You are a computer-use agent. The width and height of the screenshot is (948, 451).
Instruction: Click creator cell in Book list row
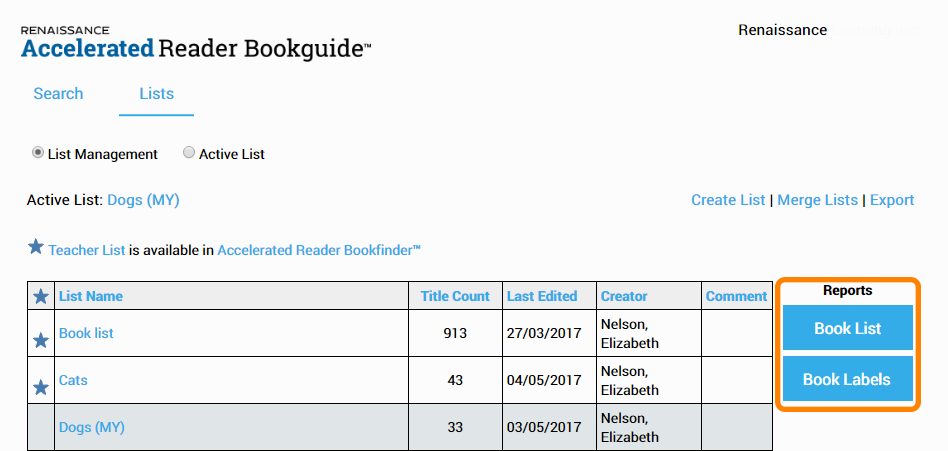[649, 333]
